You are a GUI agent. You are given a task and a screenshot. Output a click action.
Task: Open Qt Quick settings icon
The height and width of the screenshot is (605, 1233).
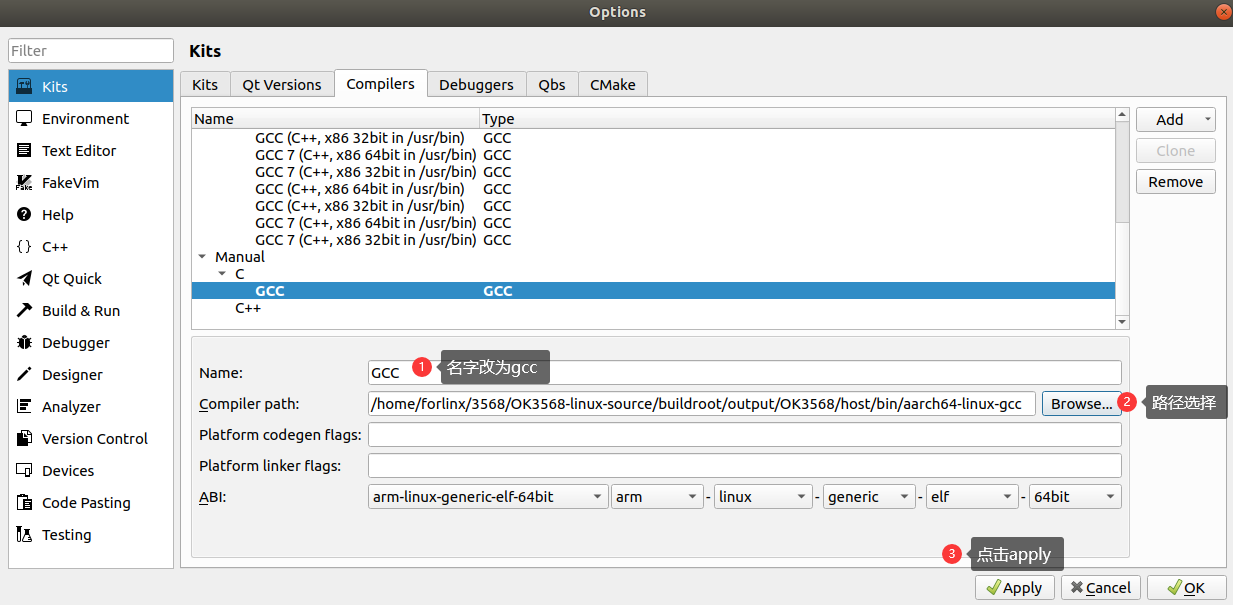pyautogui.click(x=24, y=279)
